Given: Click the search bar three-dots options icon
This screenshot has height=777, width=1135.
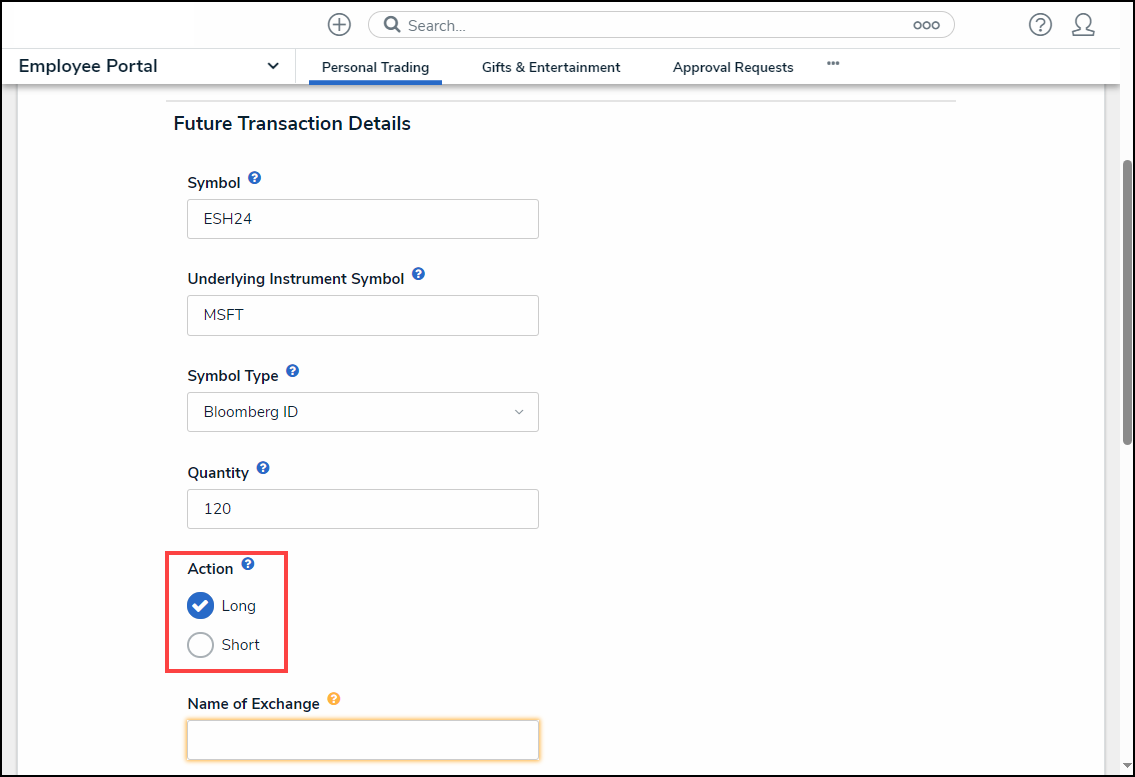Looking at the screenshot, I should (x=926, y=25).
